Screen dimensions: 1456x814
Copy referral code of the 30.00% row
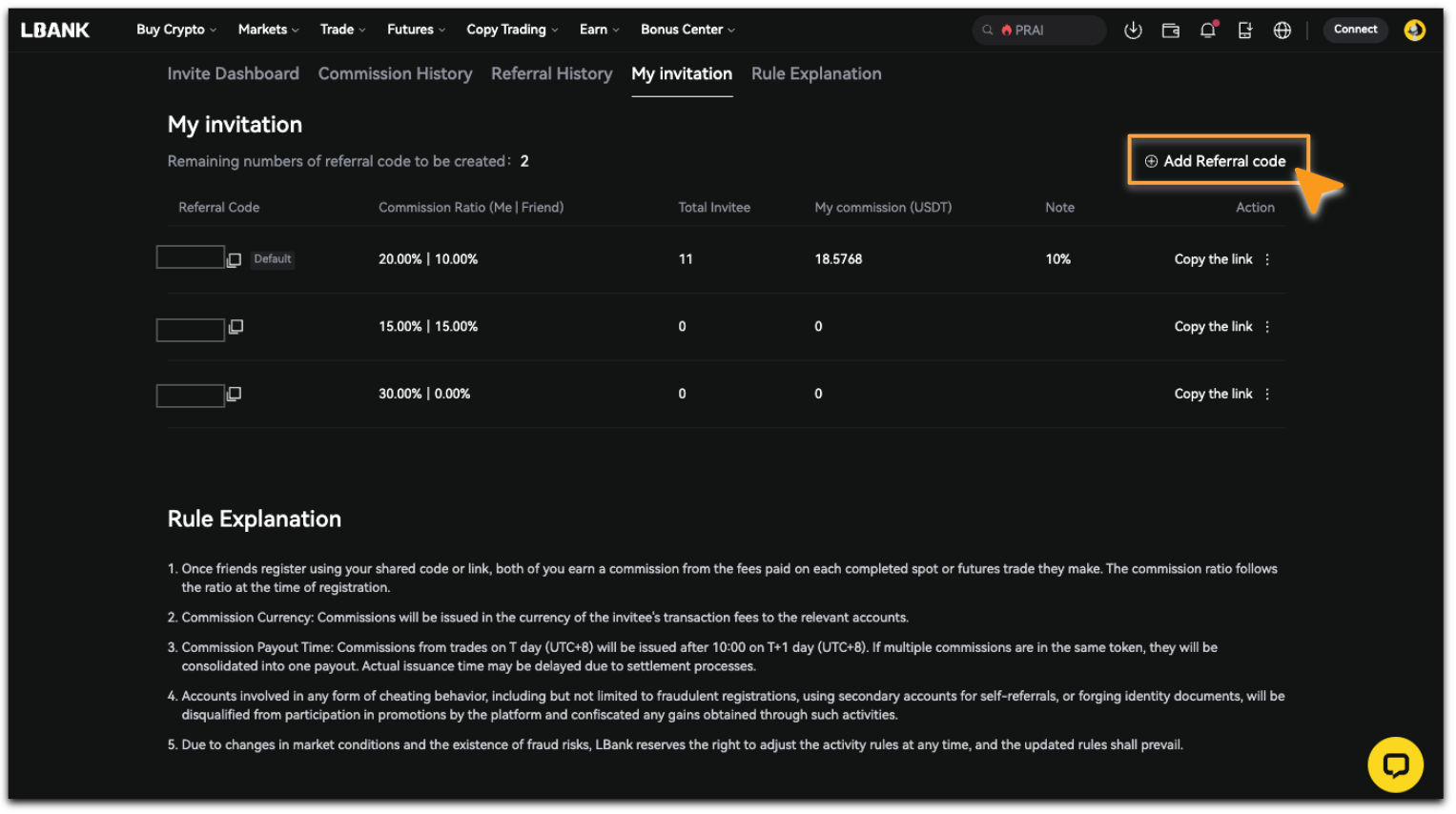234,395
